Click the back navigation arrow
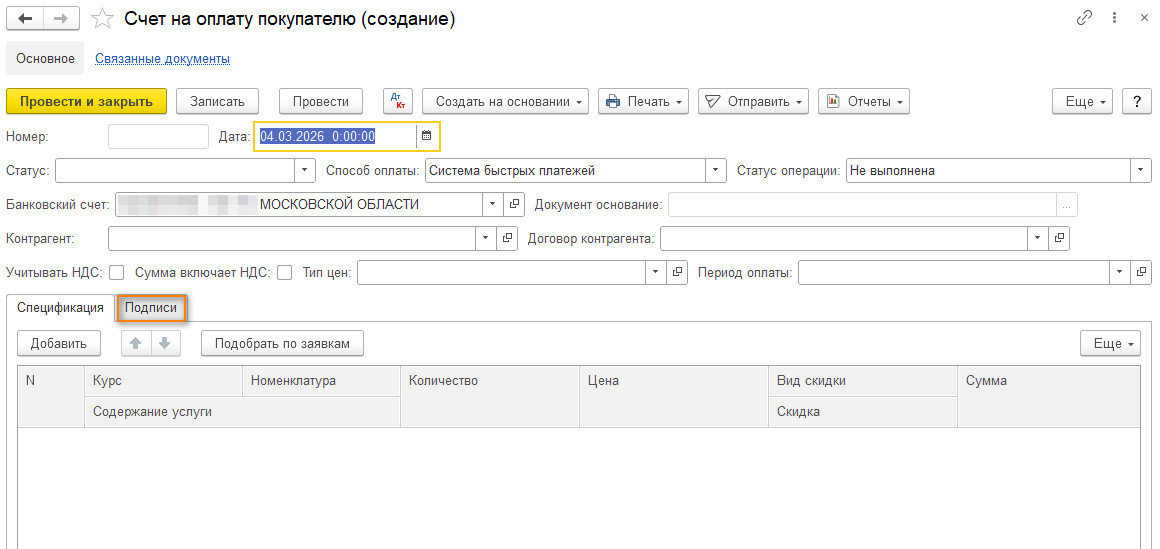Viewport: 1160px width, 549px height. point(24,19)
